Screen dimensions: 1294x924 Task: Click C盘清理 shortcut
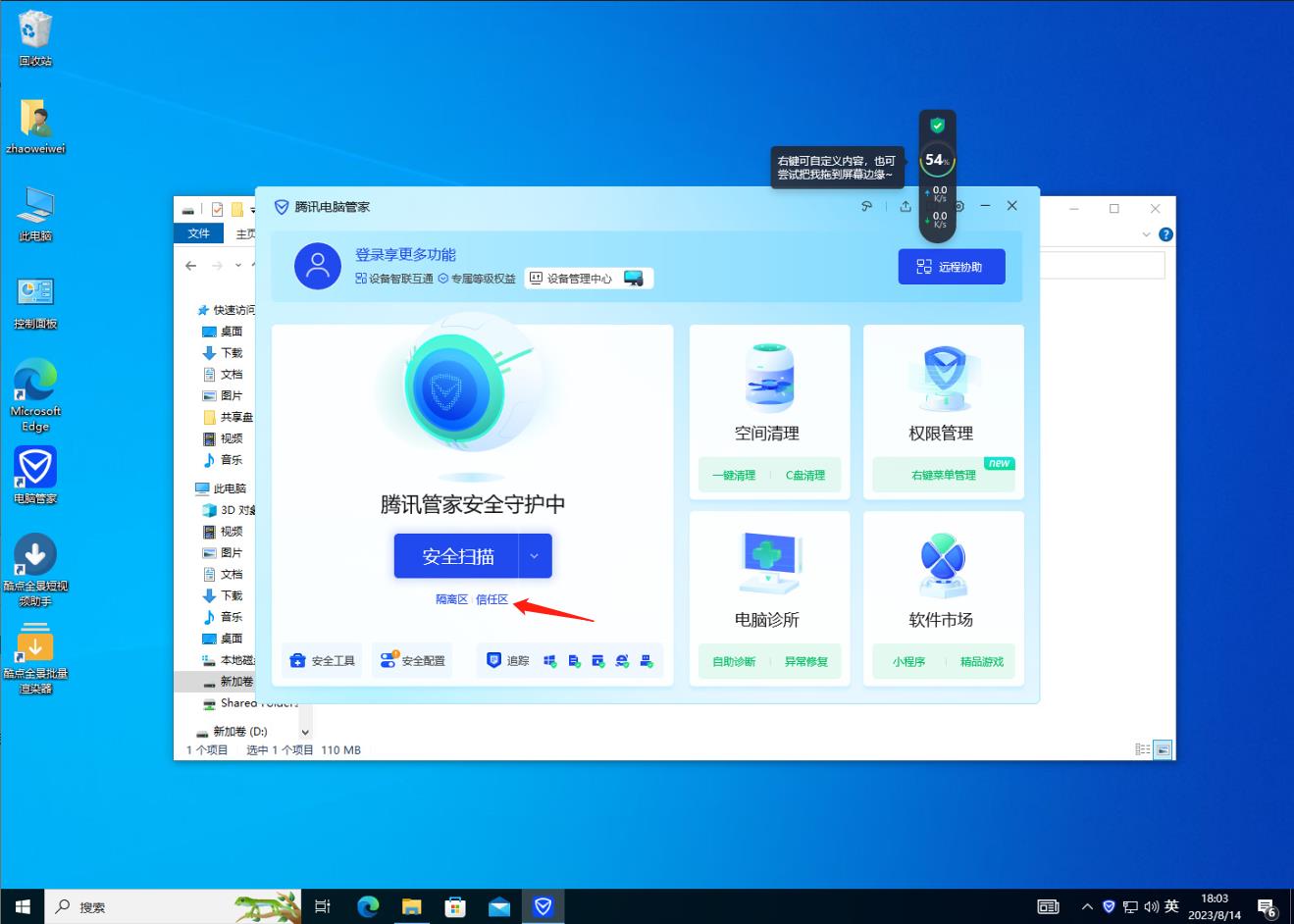tap(805, 475)
